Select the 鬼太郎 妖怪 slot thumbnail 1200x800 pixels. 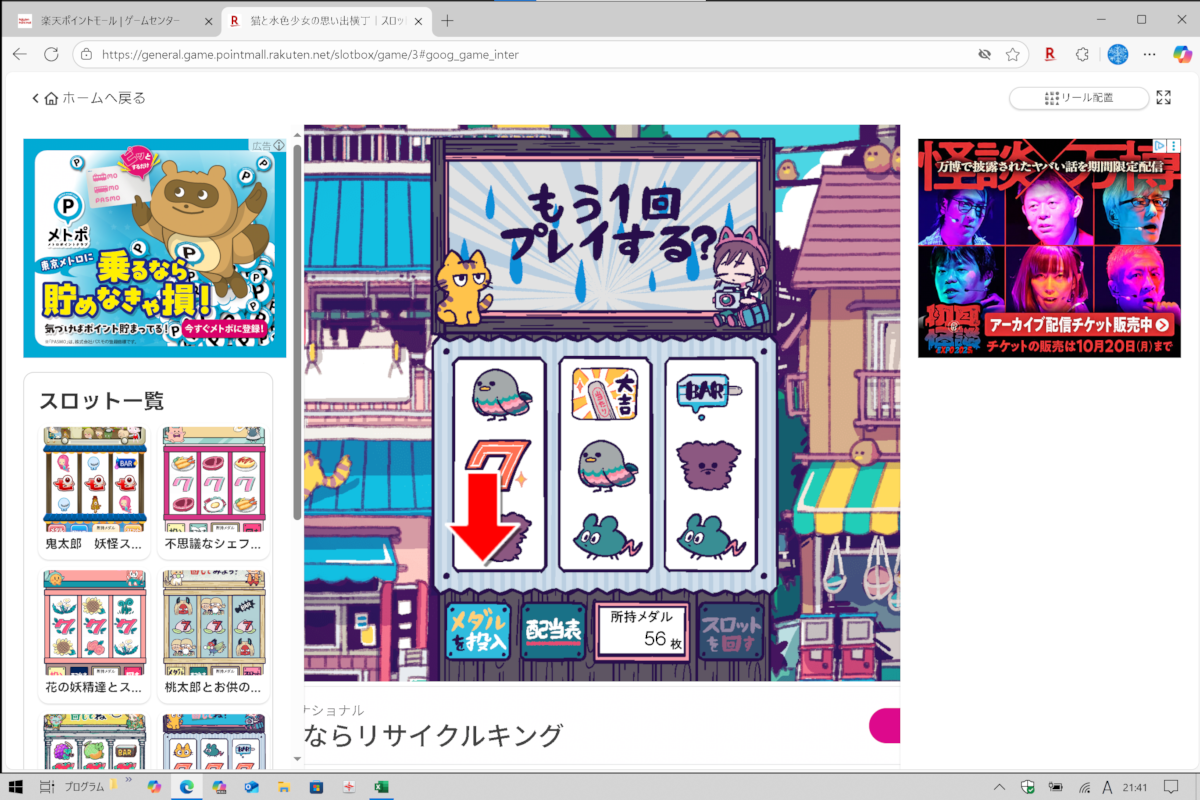tap(95, 490)
